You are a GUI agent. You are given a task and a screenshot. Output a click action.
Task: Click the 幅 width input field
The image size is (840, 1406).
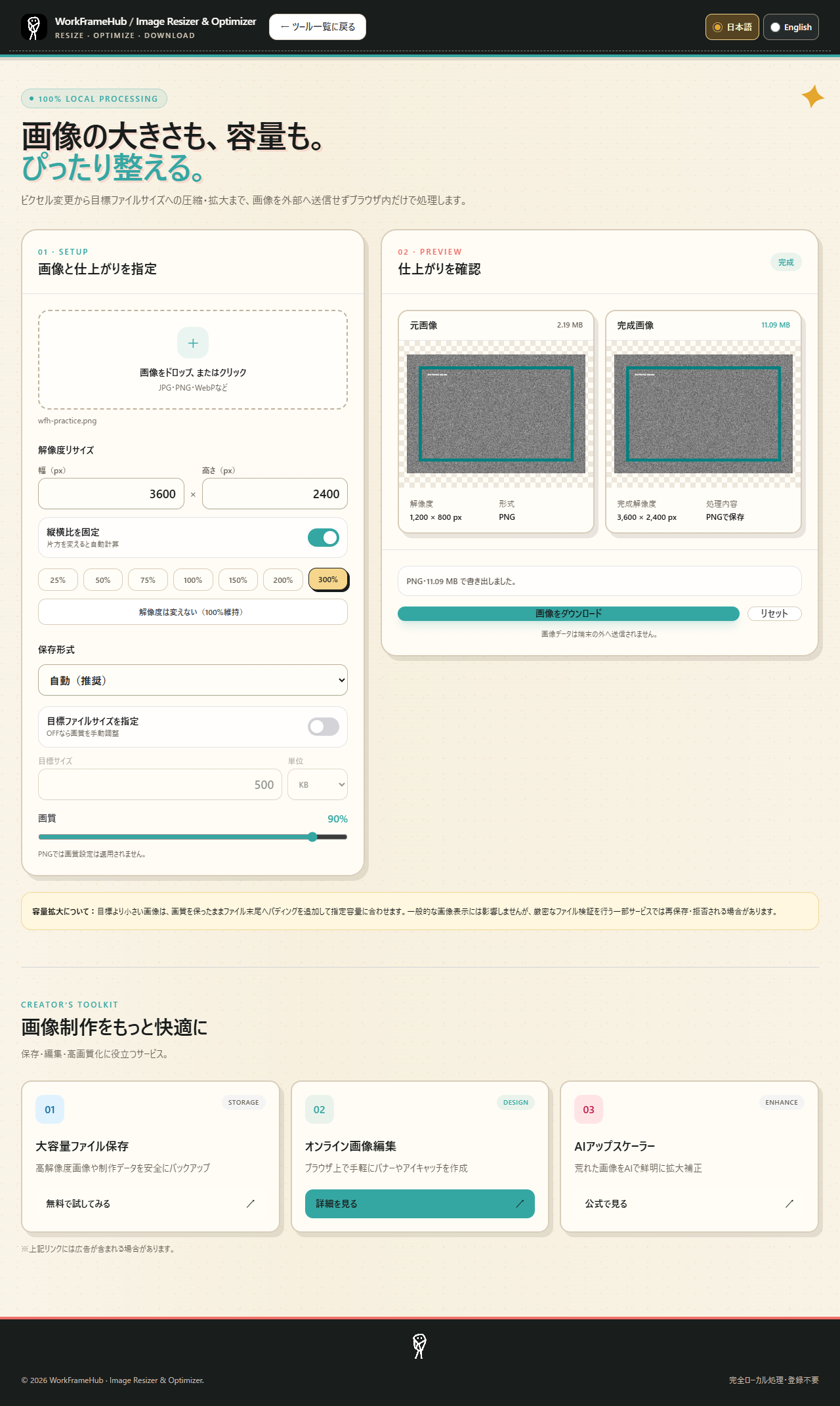(x=112, y=494)
